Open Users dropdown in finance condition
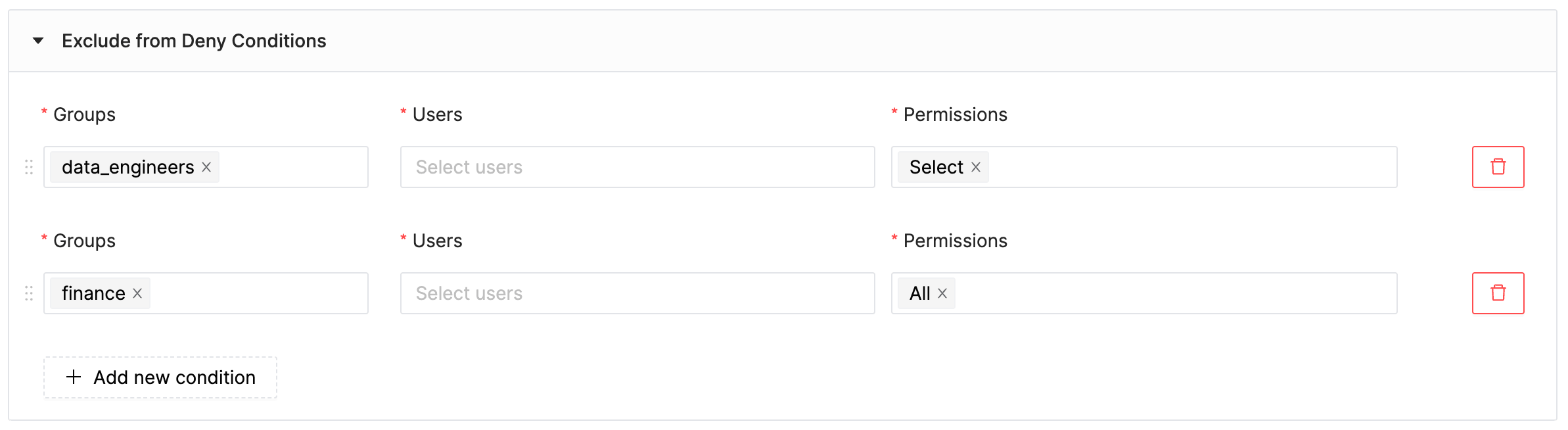This screenshot has height=430, width=1568. 637,293
